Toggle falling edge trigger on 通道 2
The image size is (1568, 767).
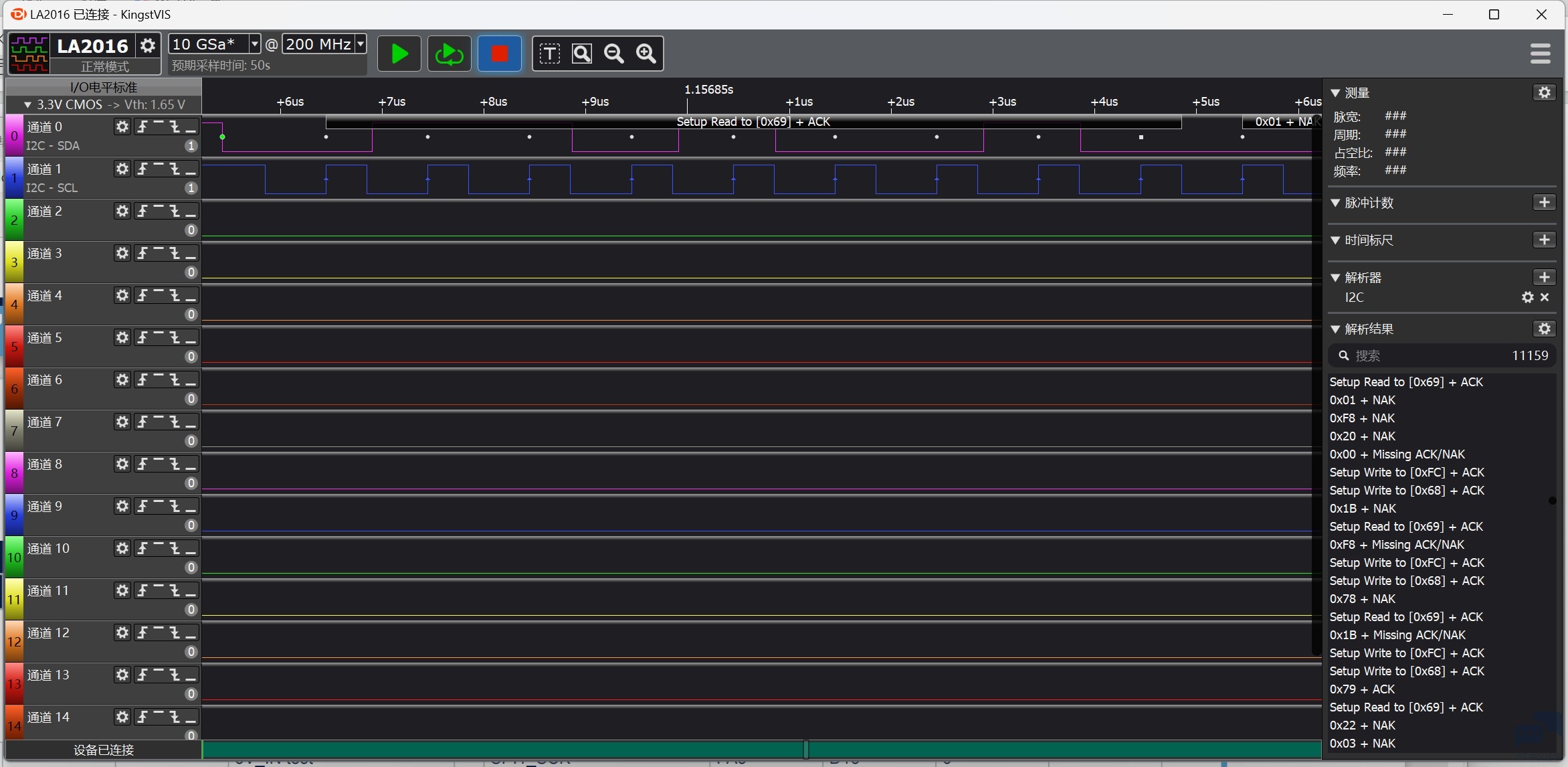[175, 211]
